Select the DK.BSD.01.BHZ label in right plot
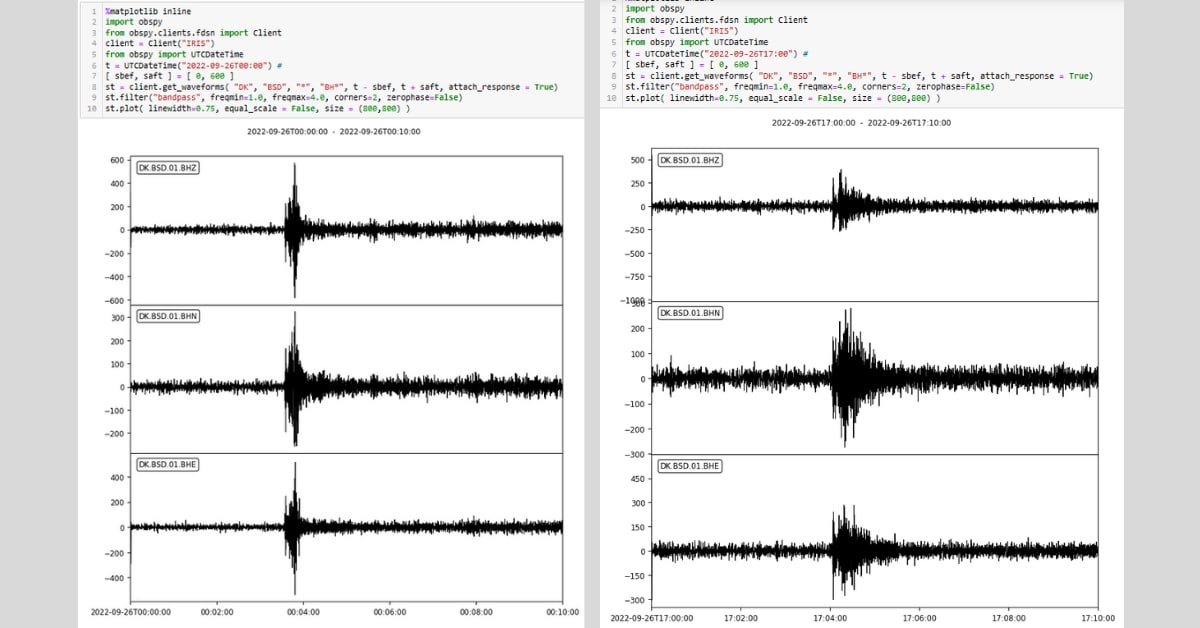Screen dimensions: 1200x628 pyautogui.click(x=689, y=160)
